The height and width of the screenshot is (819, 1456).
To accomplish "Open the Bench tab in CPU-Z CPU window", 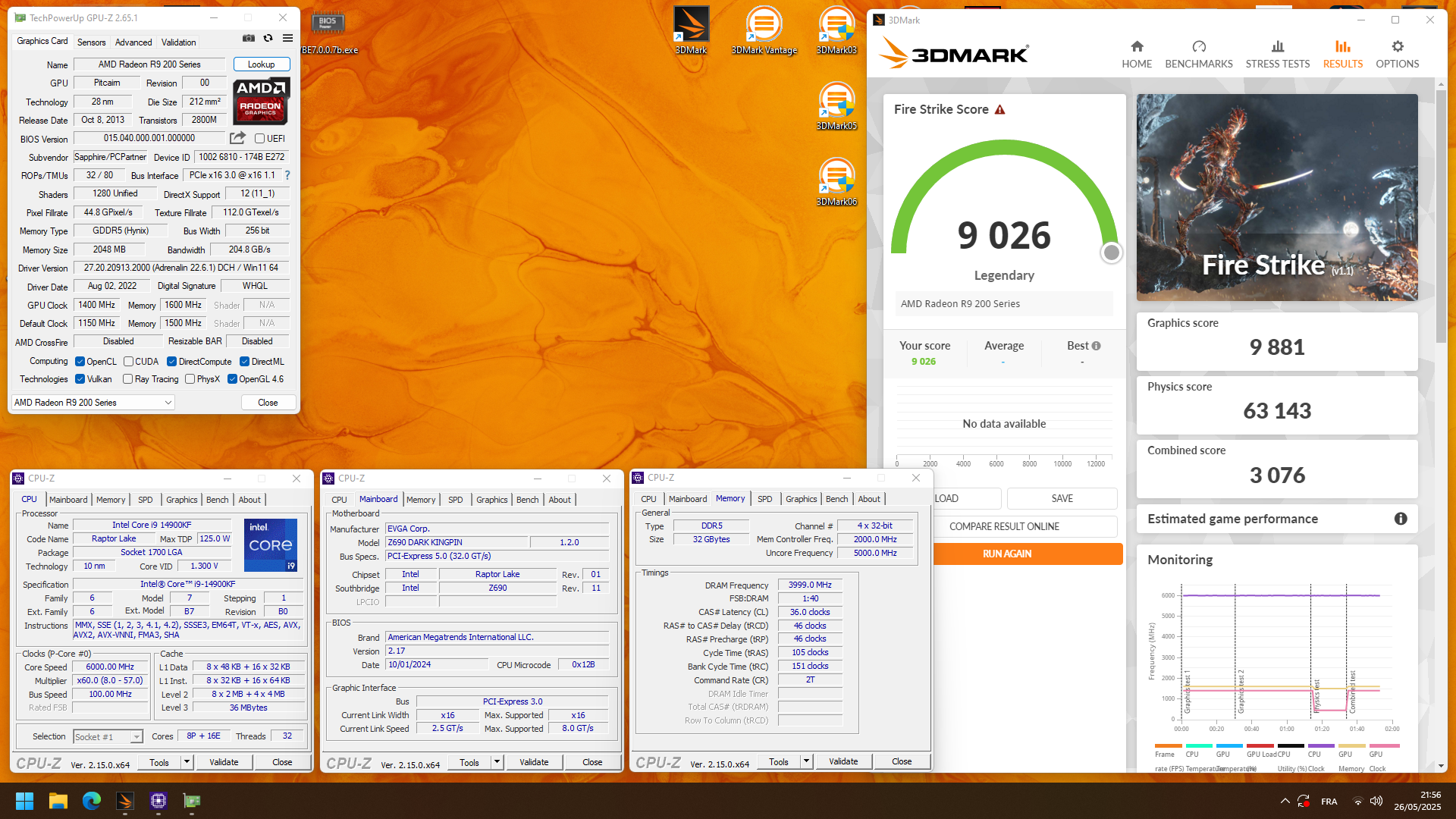I will coord(217,500).
